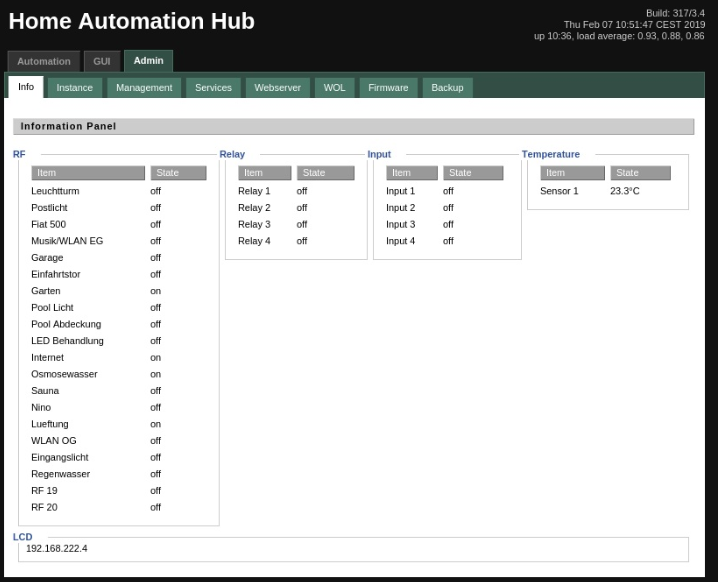Click the Relay table Item header
The height and width of the screenshot is (582, 718).
tap(265, 173)
